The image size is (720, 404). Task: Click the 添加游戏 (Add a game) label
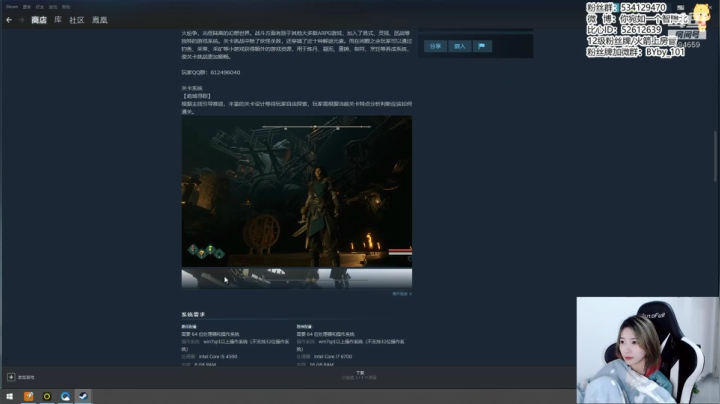pyautogui.click(x=26, y=377)
